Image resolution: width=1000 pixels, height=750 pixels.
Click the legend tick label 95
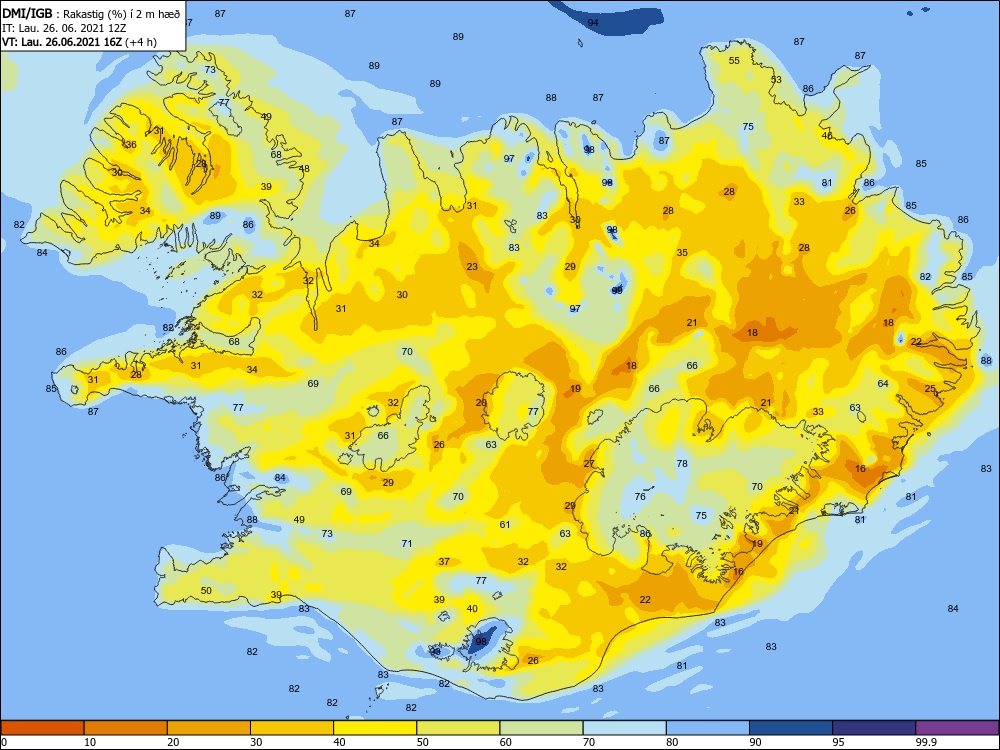tap(839, 742)
